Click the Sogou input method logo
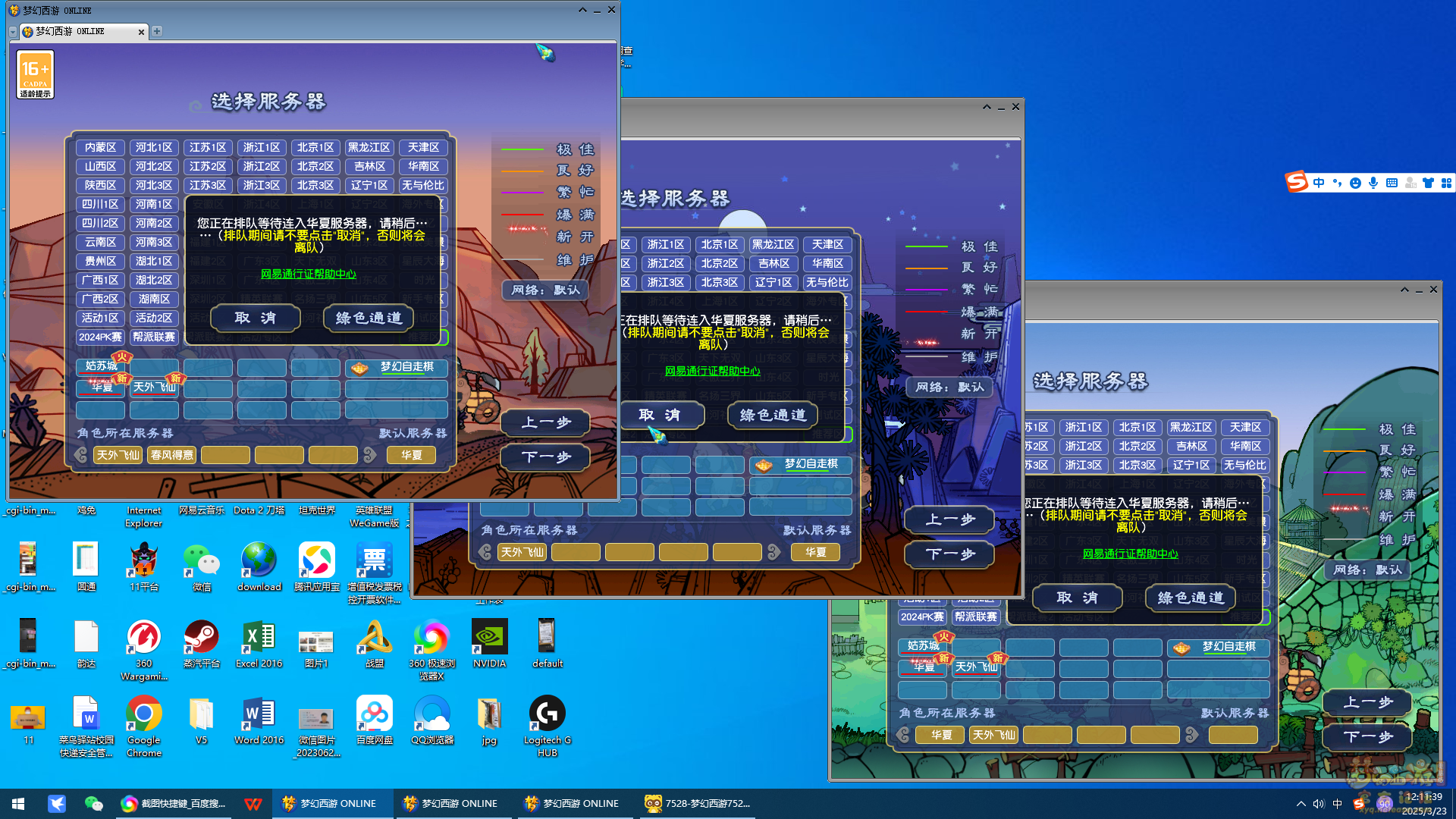 click(1297, 182)
